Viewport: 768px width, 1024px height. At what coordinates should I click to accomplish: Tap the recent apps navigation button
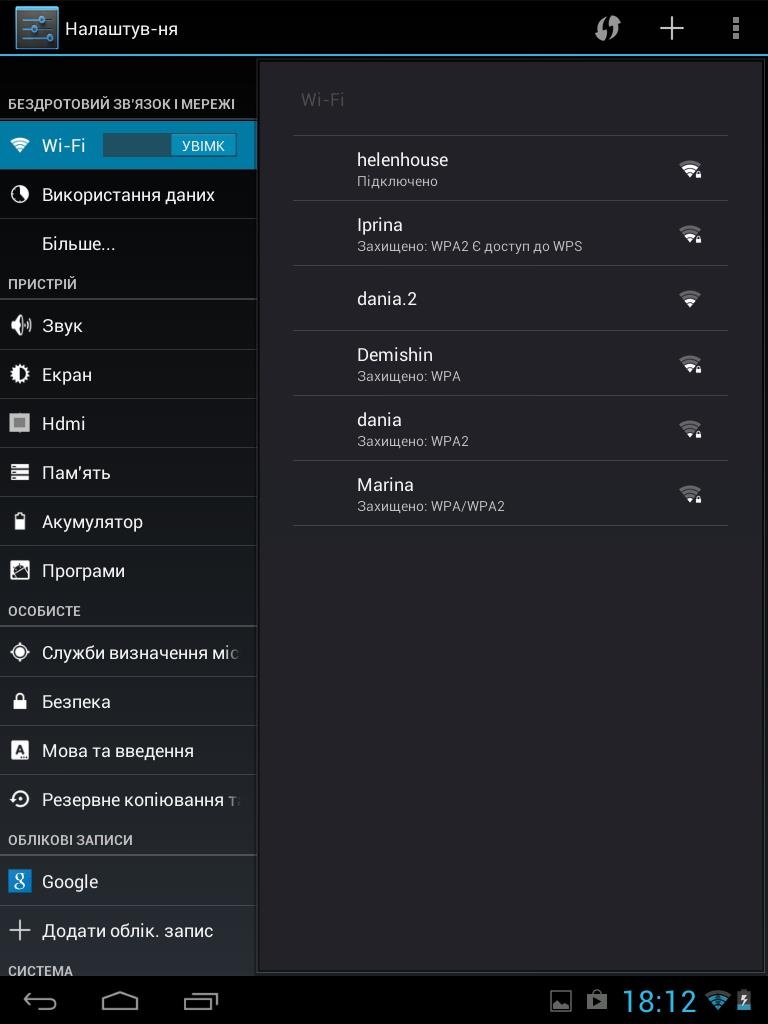tap(201, 1001)
